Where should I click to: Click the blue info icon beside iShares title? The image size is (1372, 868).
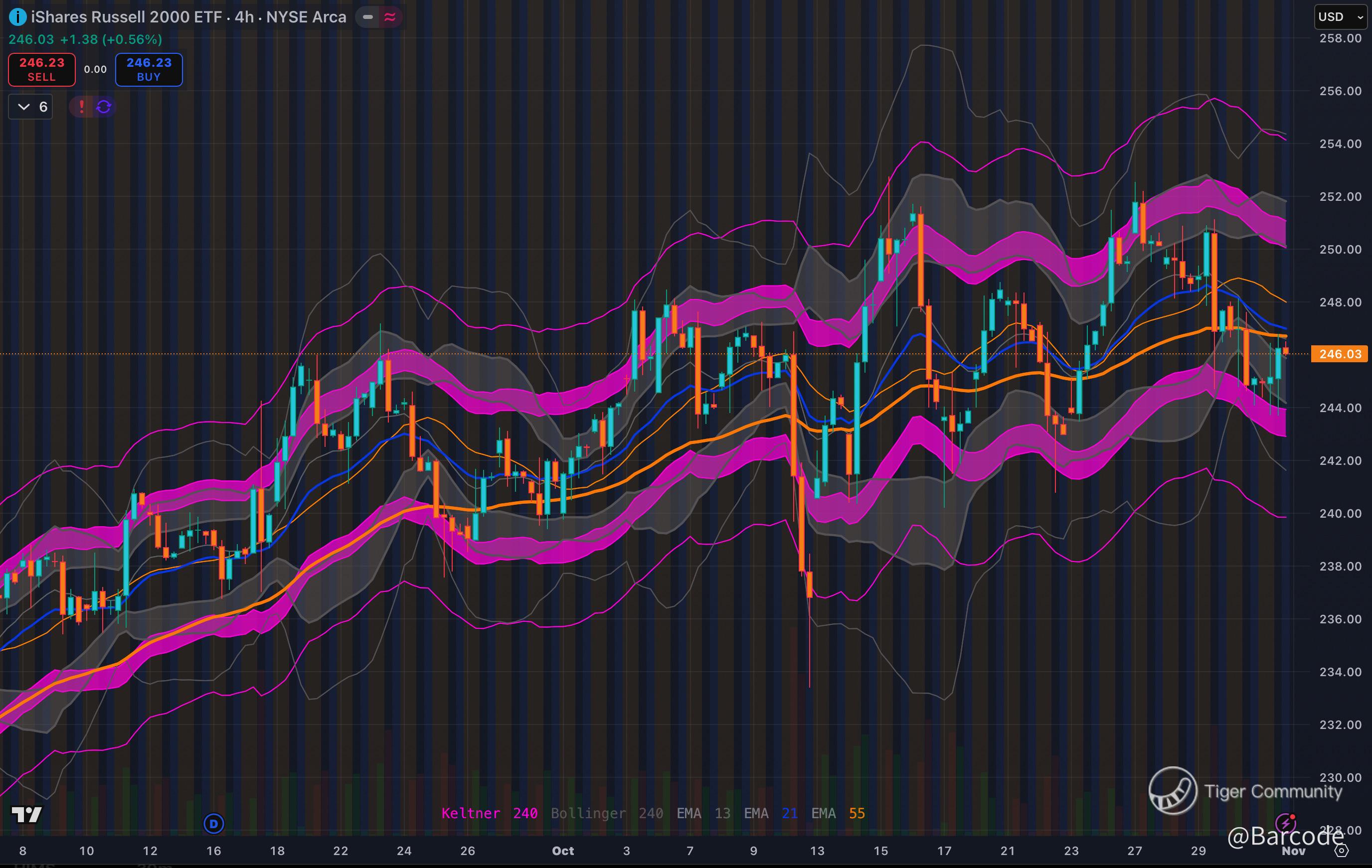click(x=17, y=17)
